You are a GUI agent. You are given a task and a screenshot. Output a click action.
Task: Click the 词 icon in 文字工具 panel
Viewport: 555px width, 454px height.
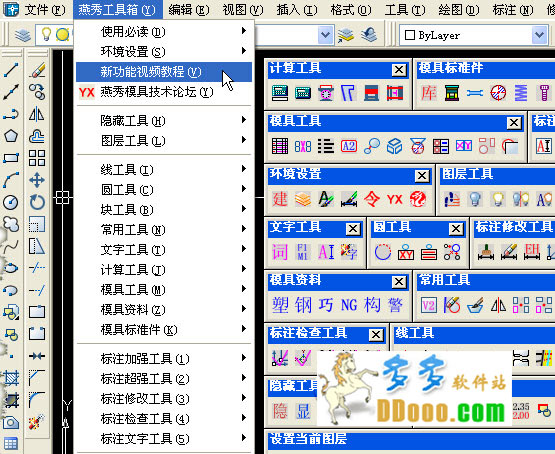pyautogui.click(x=280, y=252)
